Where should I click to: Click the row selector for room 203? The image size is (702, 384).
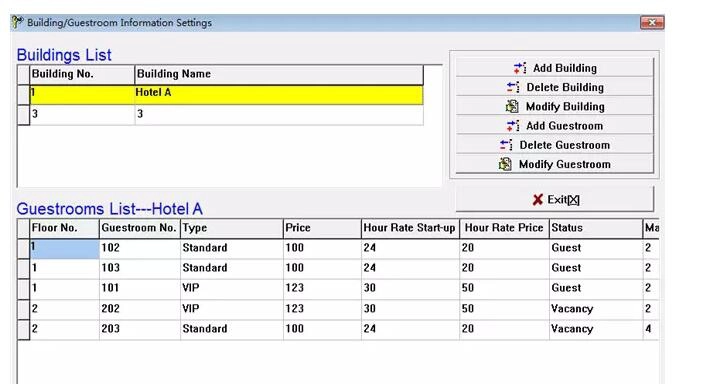(23, 330)
